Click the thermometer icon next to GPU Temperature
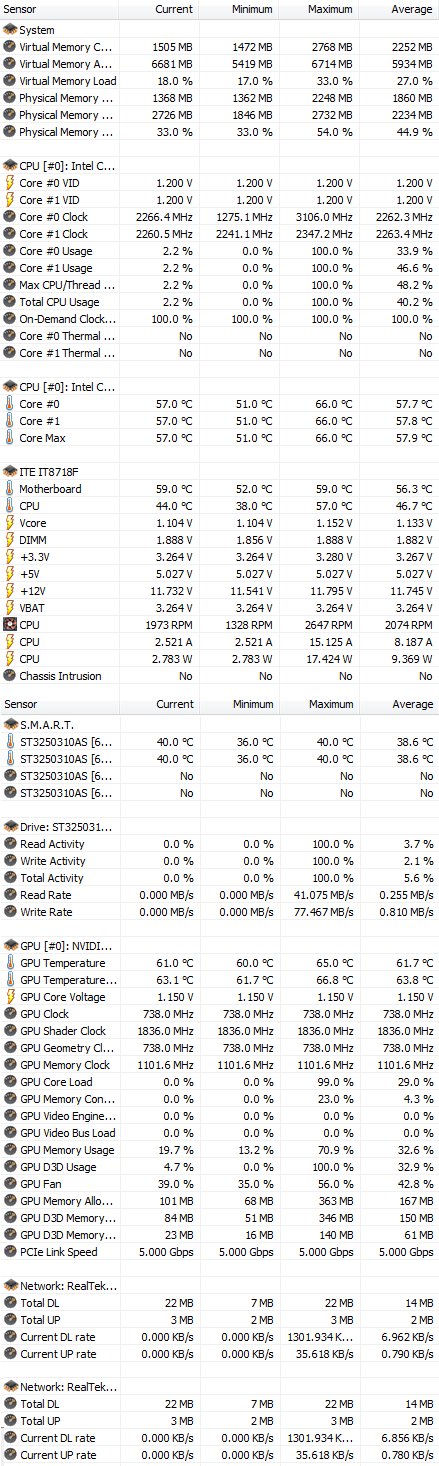439x1466 pixels. click(x=10, y=963)
